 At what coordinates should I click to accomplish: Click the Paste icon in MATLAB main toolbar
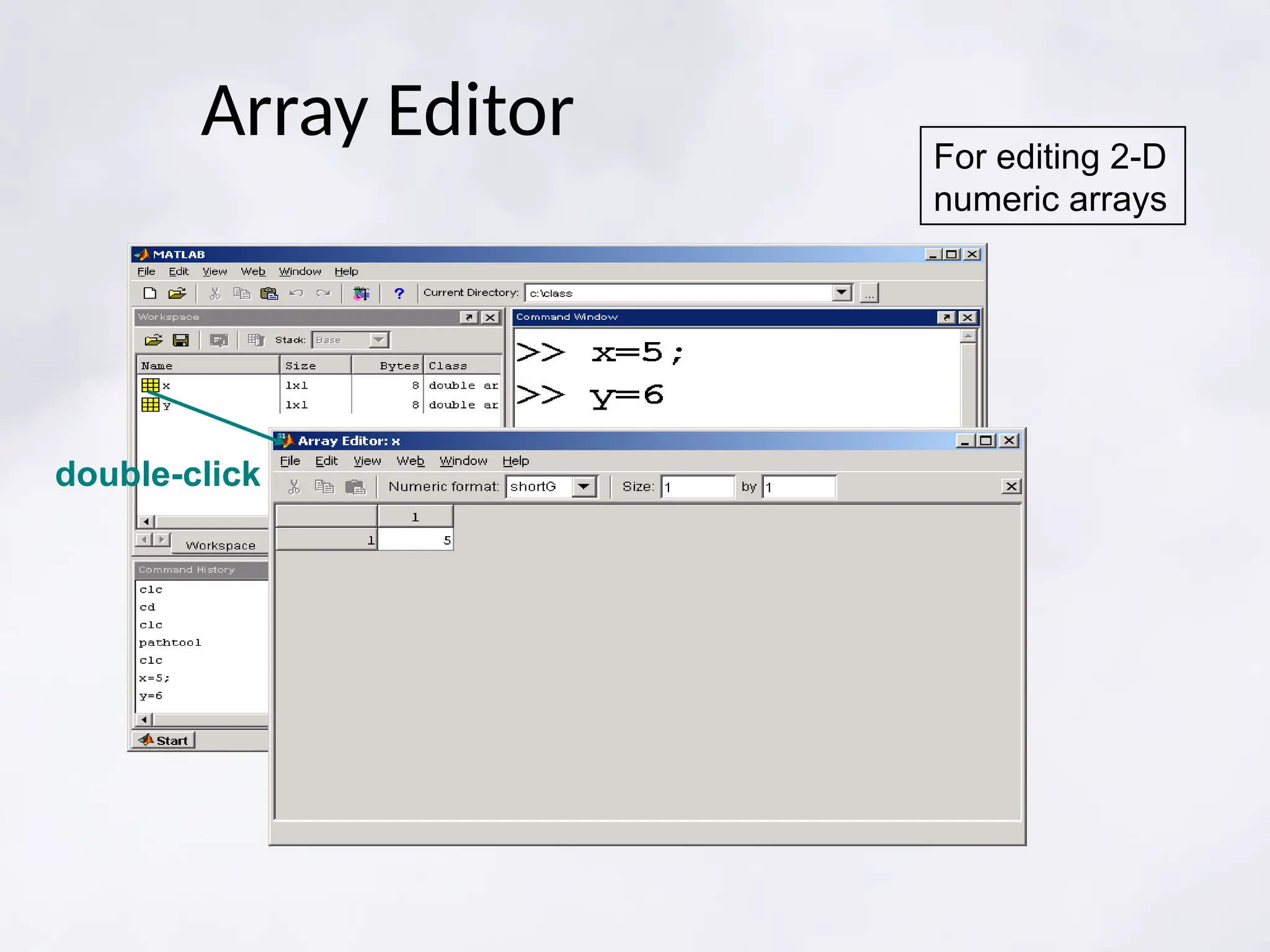[269, 293]
